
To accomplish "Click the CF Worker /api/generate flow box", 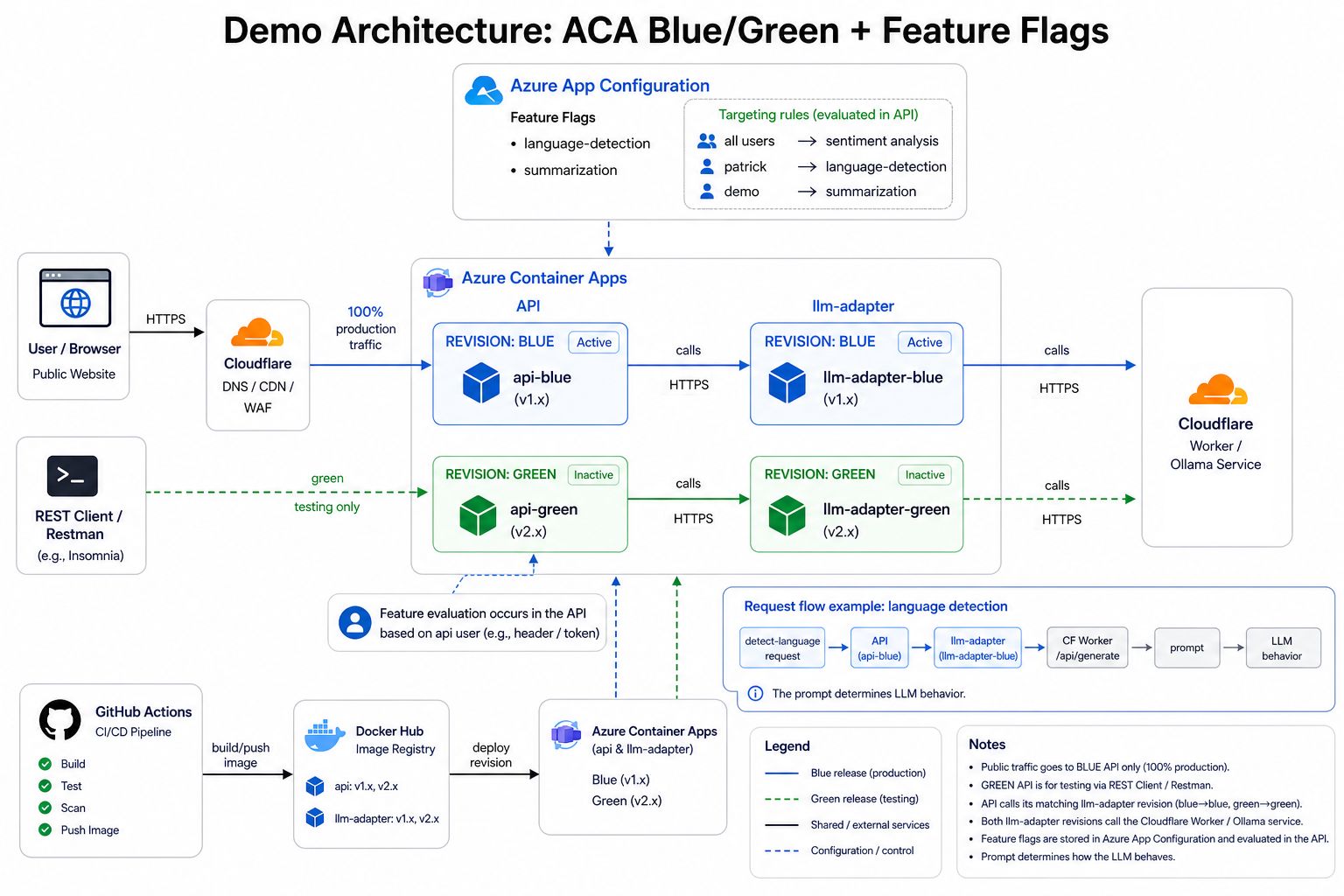I will (1088, 648).
